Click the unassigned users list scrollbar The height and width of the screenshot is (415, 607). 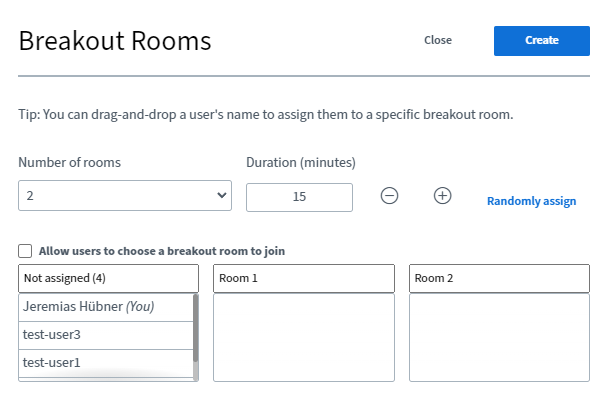(x=195, y=330)
